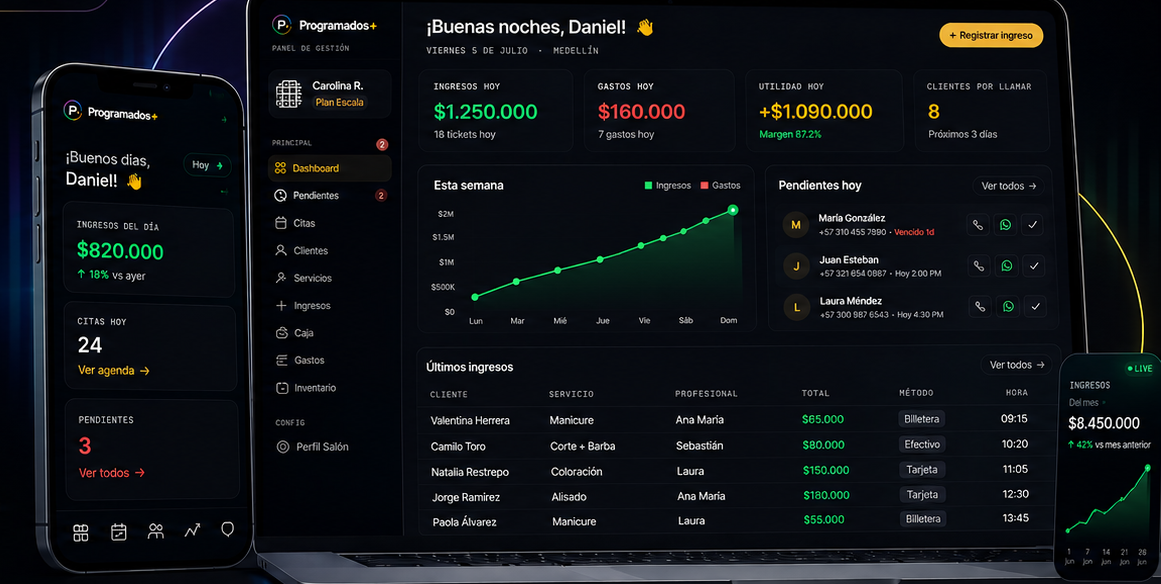Screen dimensions: 1161x584
Task: Click the Inventario icon in sidebar
Action: coord(281,388)
